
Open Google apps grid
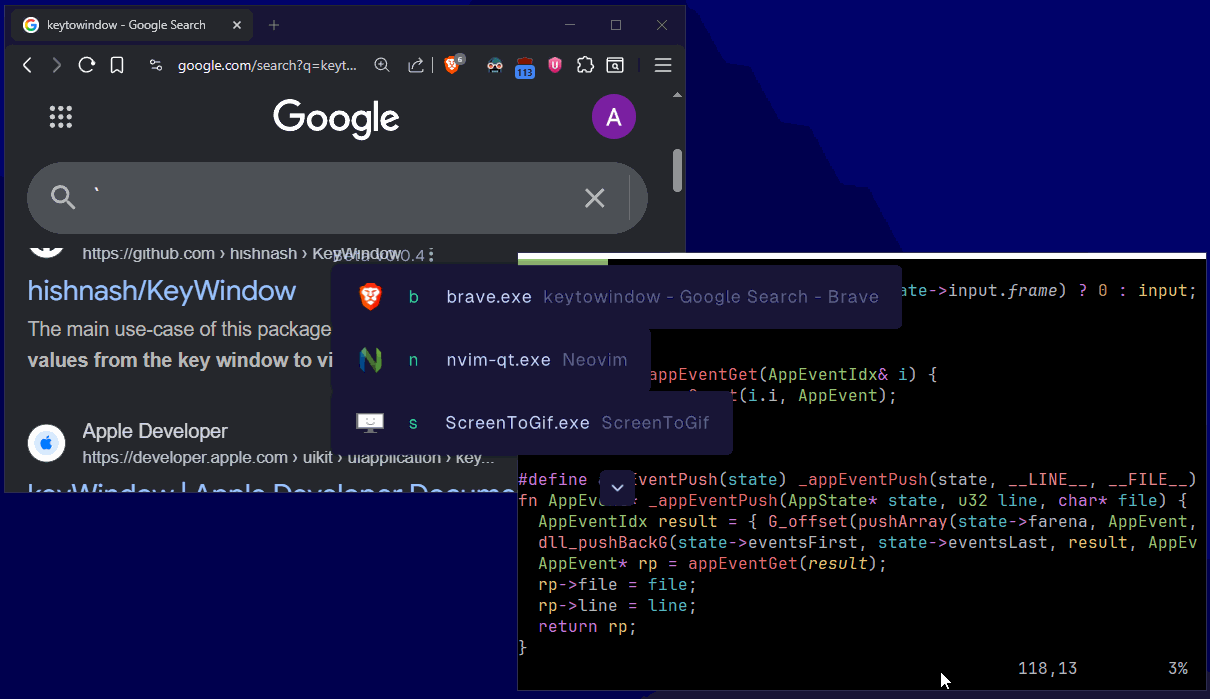pos(61,117)
